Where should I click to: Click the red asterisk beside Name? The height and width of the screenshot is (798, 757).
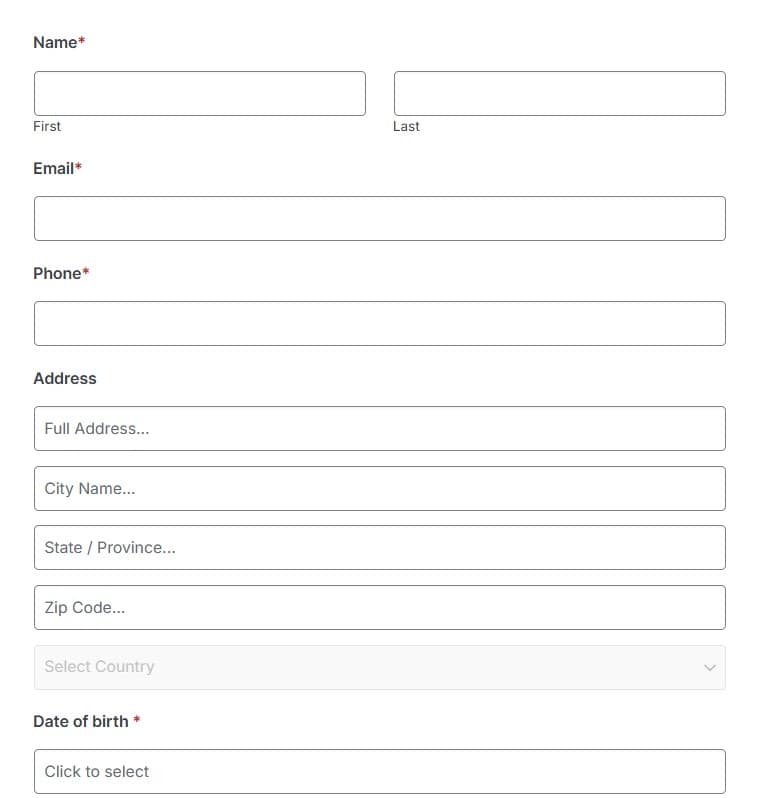(81, 40)
